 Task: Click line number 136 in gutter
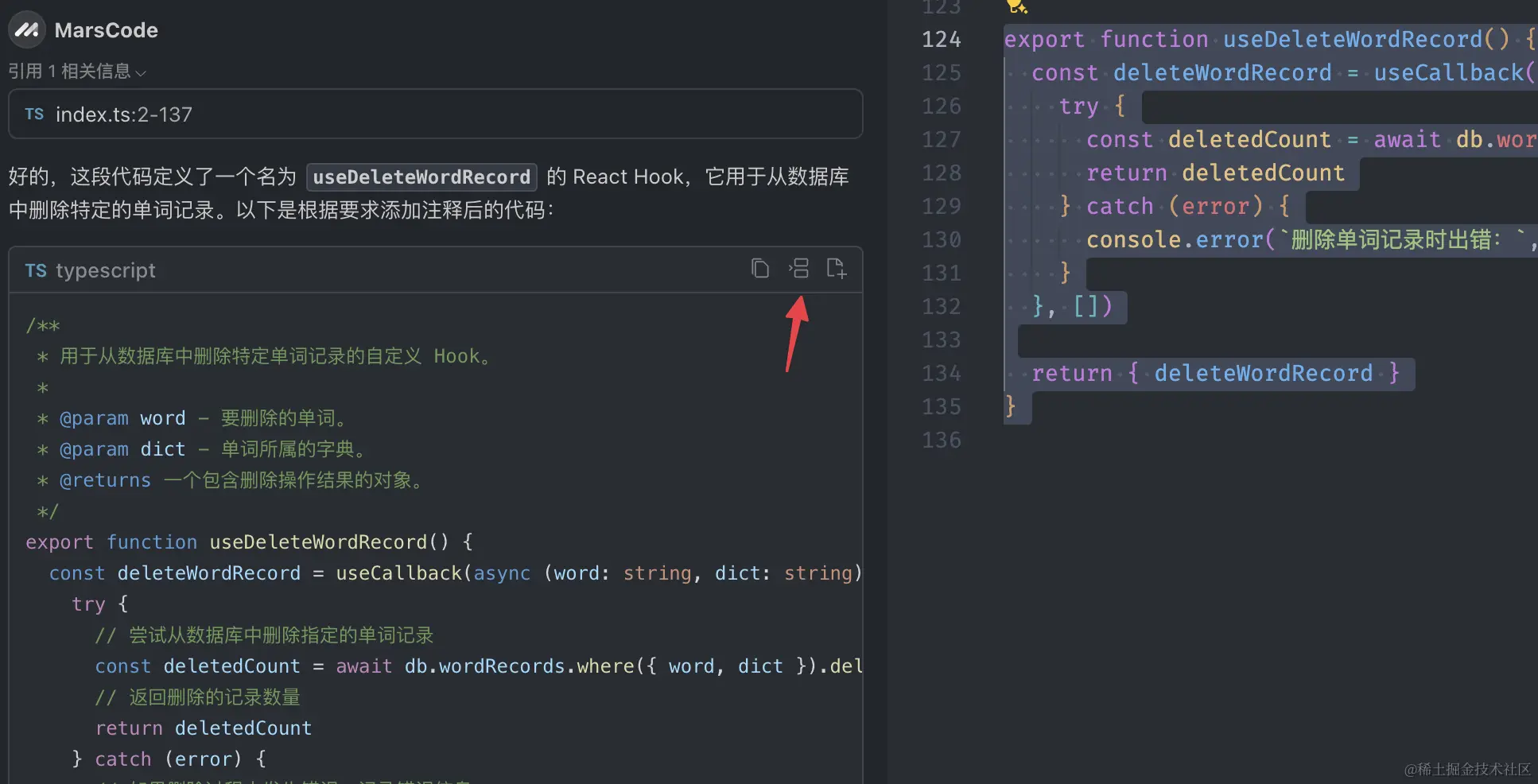click(942, 440)
